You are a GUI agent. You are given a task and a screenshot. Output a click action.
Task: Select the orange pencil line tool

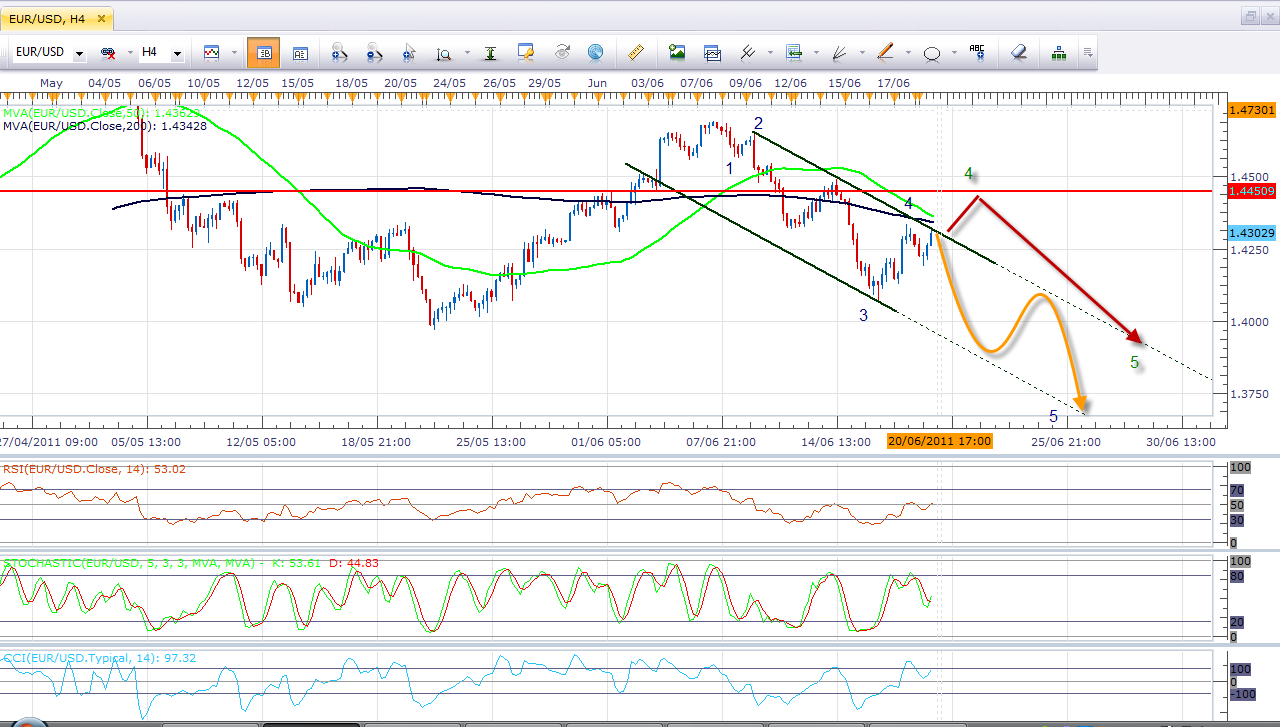(x=885, y=52)
